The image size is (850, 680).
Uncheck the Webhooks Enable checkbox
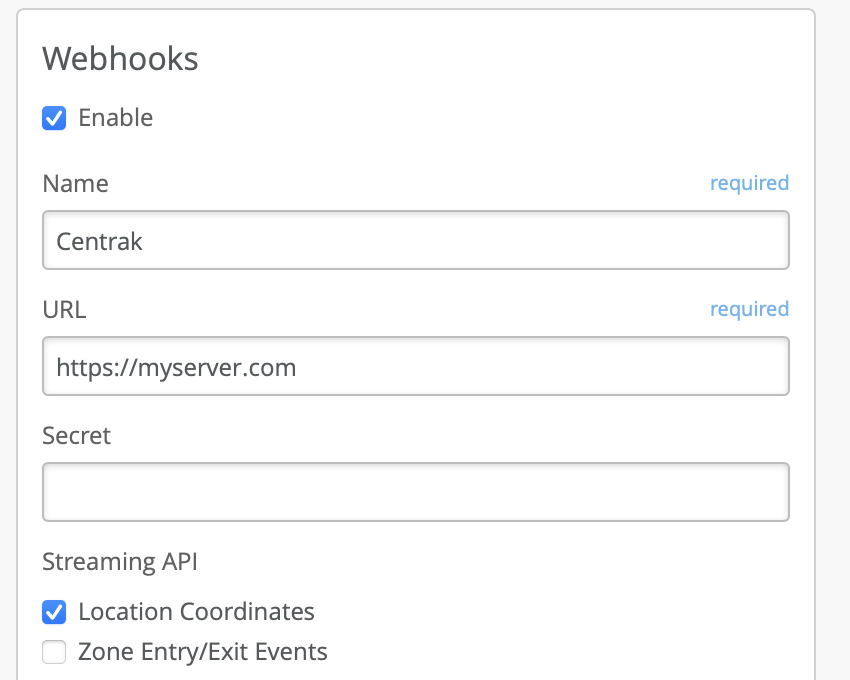54,118
